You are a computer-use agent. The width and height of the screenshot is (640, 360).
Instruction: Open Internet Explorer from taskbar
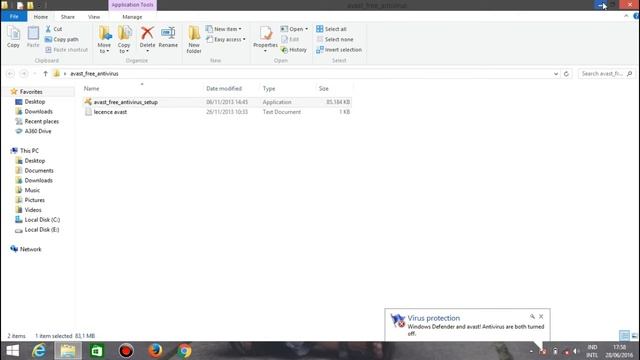click(39, 351)
